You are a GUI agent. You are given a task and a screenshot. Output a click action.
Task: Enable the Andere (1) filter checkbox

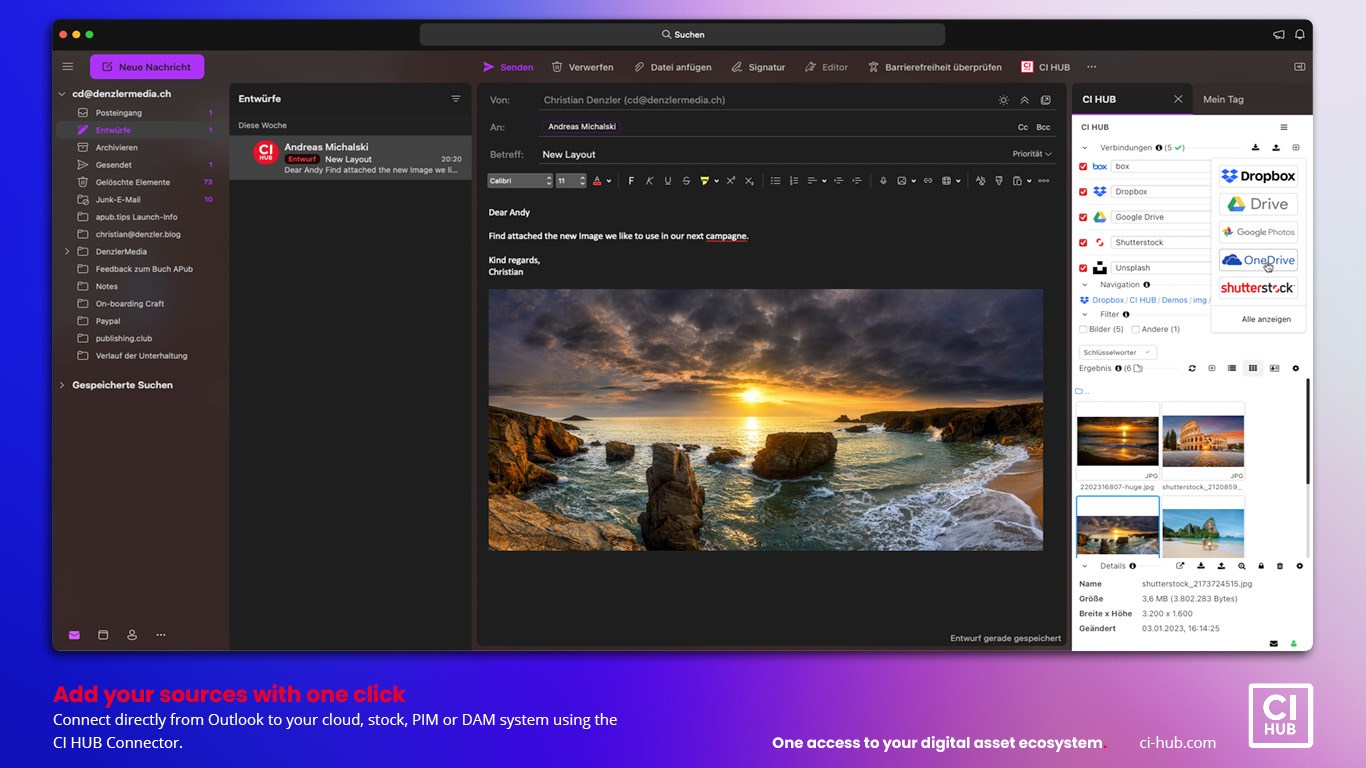(1136, 329)
